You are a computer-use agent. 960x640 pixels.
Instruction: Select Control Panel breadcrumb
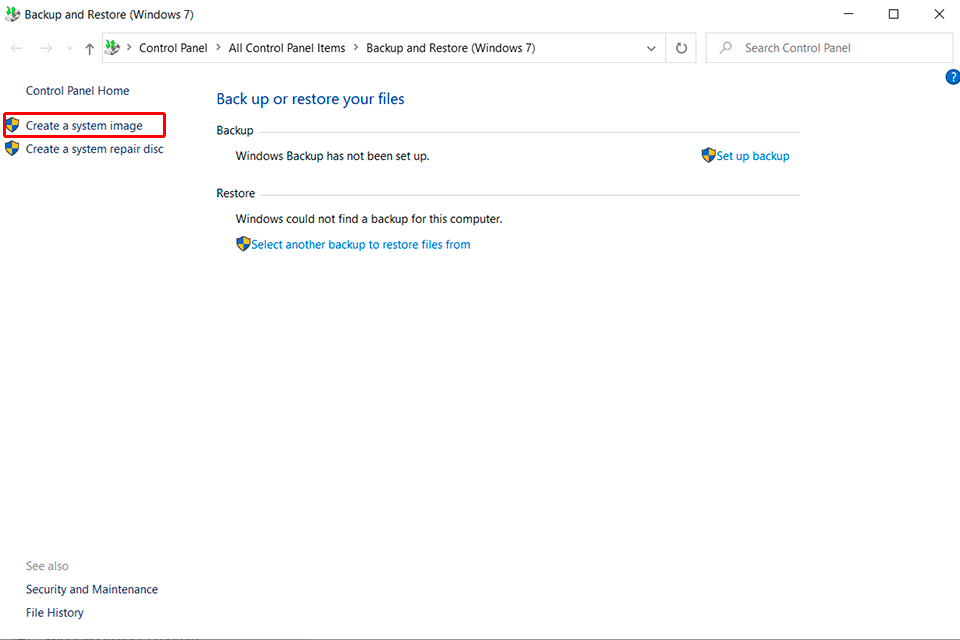pyautogui.click(x=173, y=48)
